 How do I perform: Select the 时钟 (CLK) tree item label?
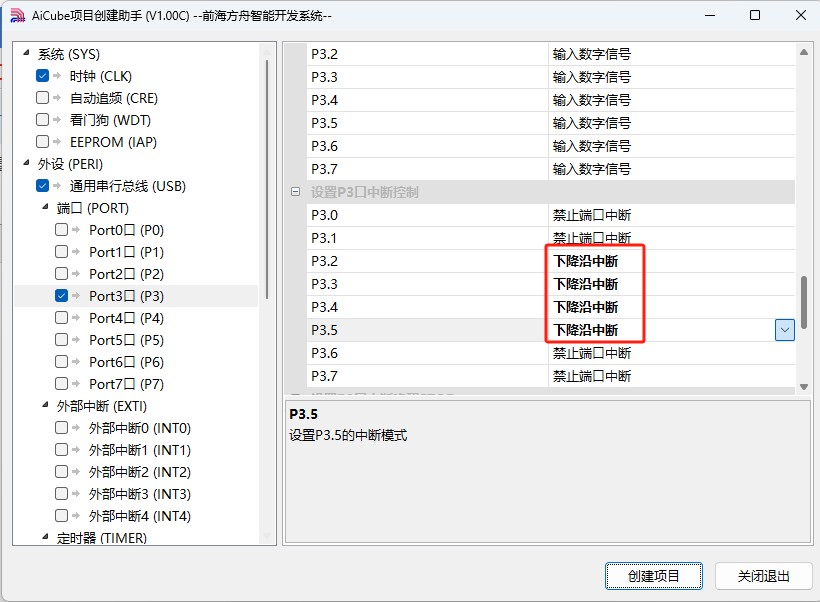pos(100,76)
